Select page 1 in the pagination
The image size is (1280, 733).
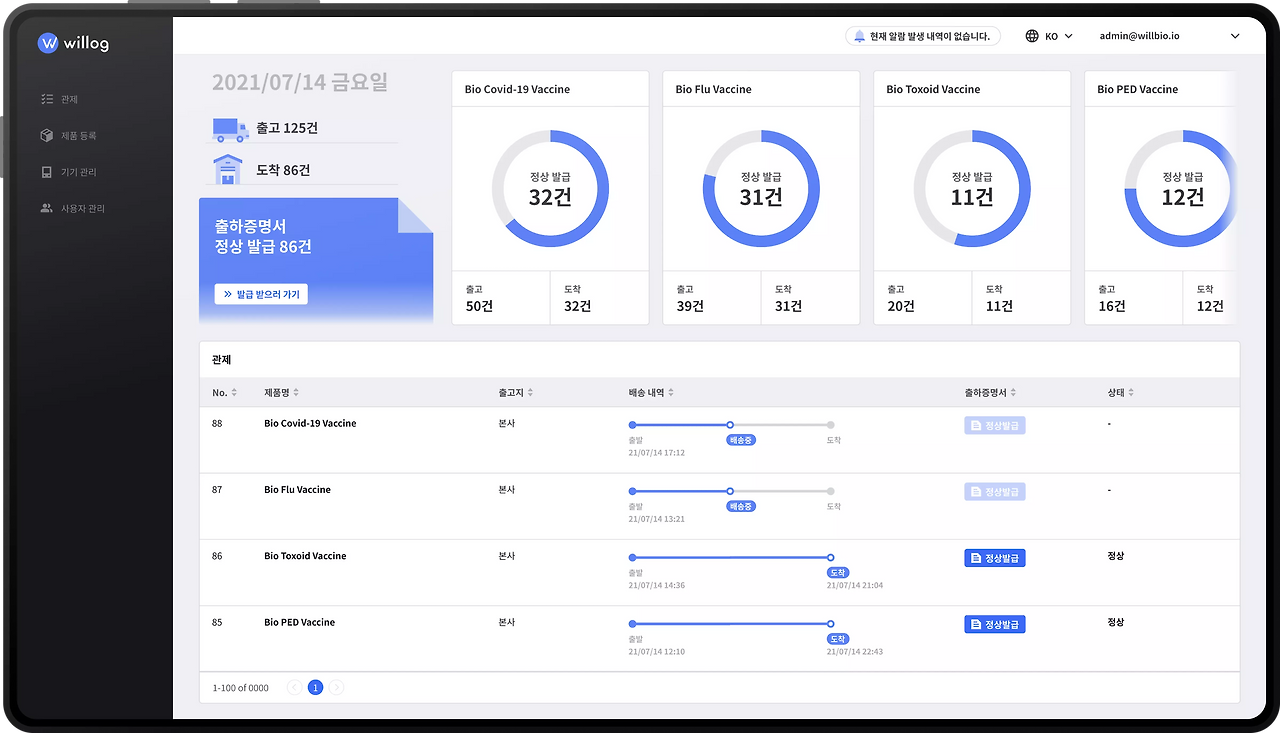315,688
